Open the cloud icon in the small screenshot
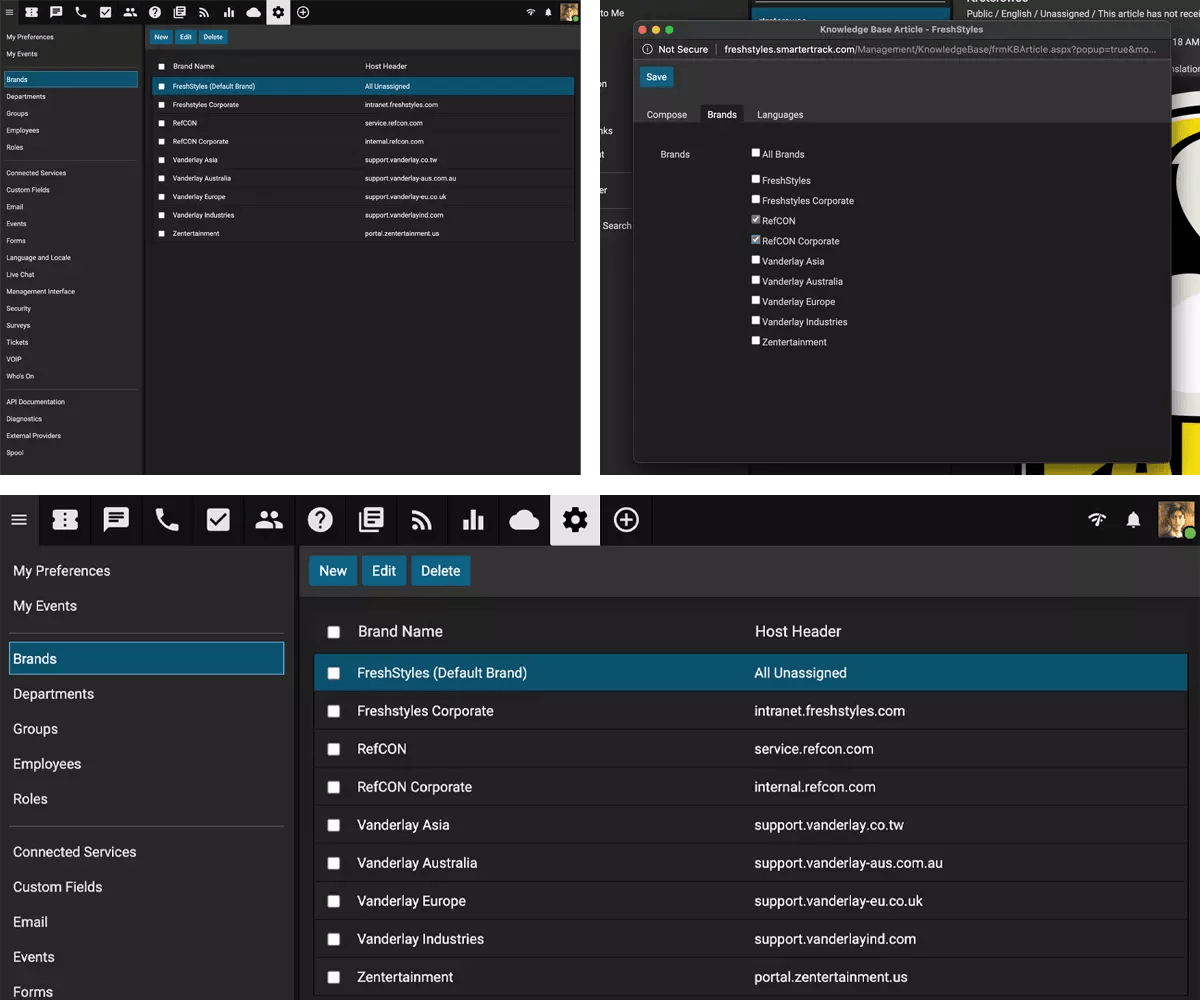The image size is (1200, 1000). click(x=253, y=12)
